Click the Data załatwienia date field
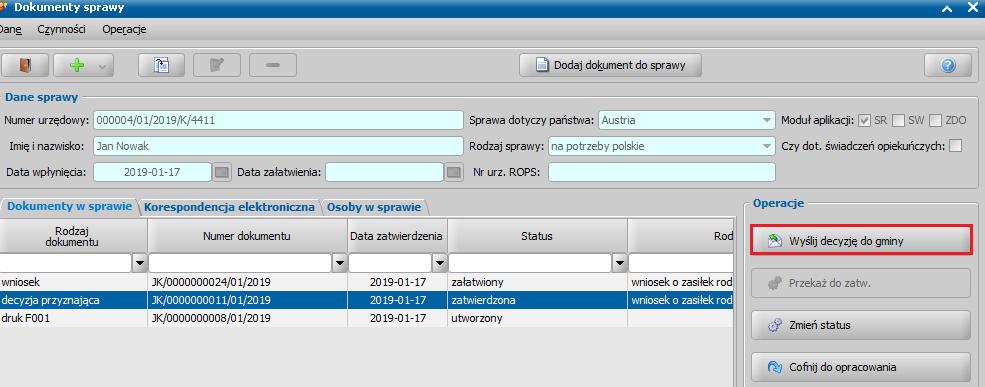 pyautogui.click(x=384, y=172)
